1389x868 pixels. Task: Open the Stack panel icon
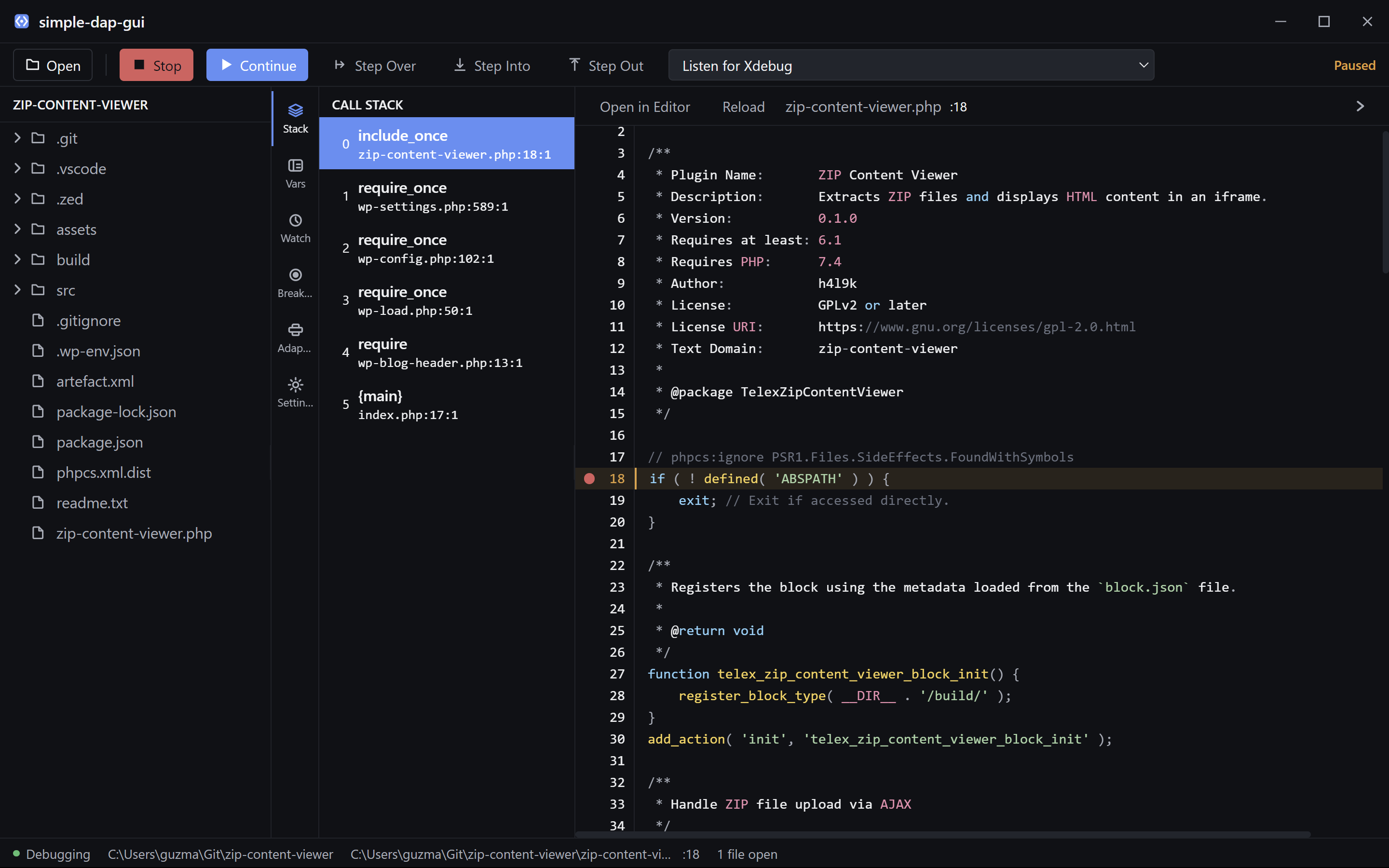(295, 110)
